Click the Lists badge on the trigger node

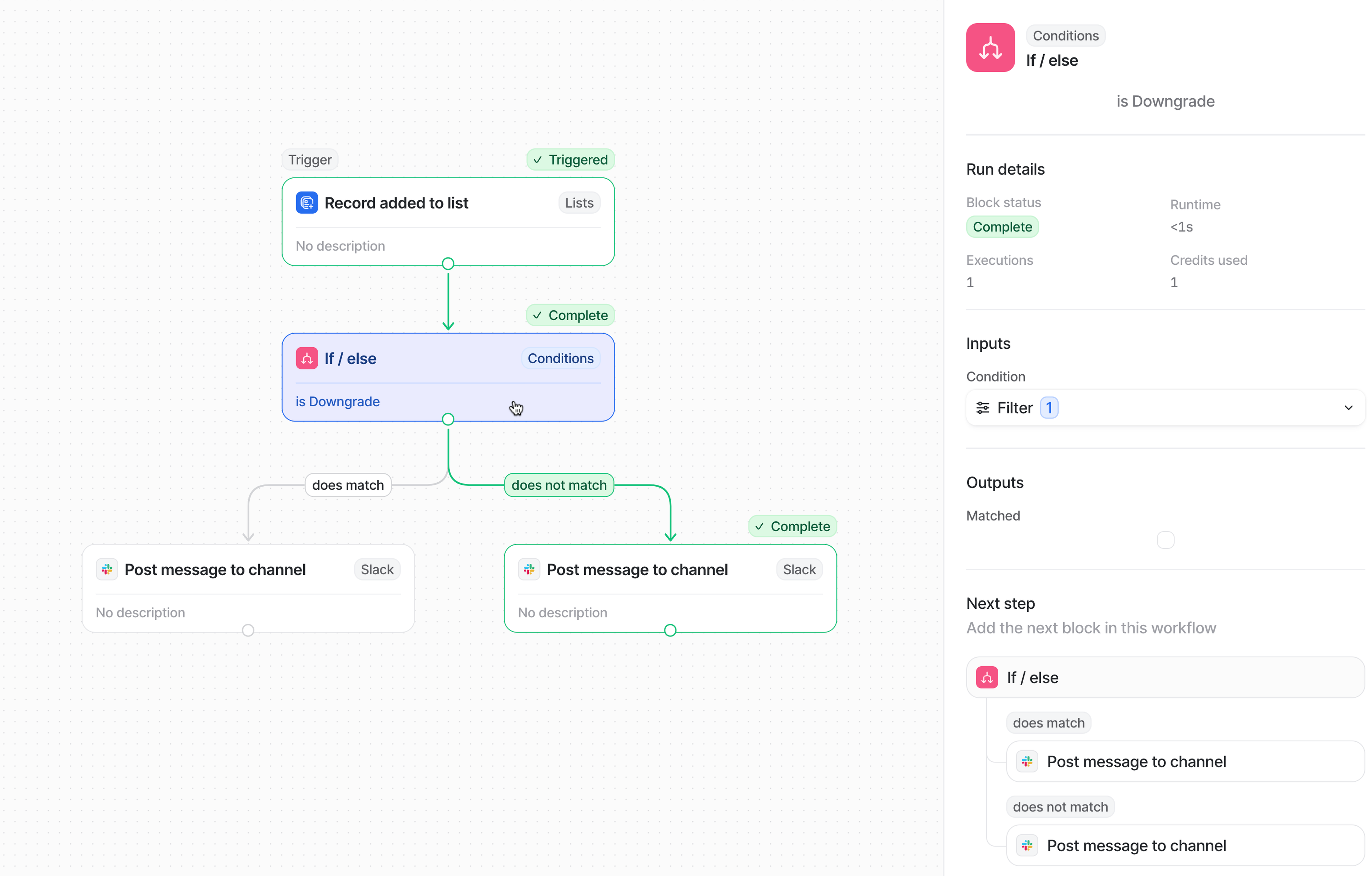click(x=579, y=202)
